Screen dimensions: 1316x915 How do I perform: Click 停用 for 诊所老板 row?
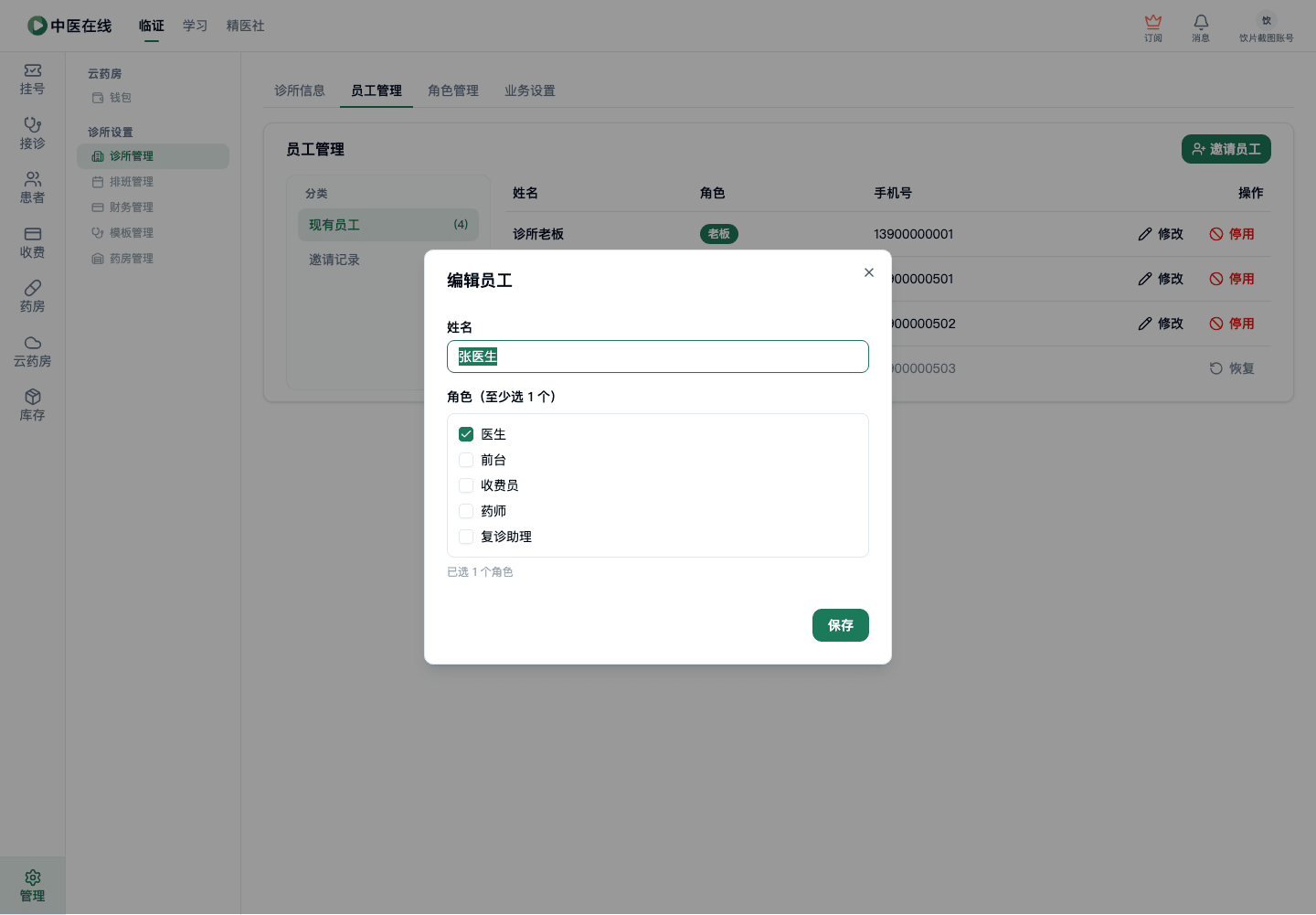coord(1232,234)
